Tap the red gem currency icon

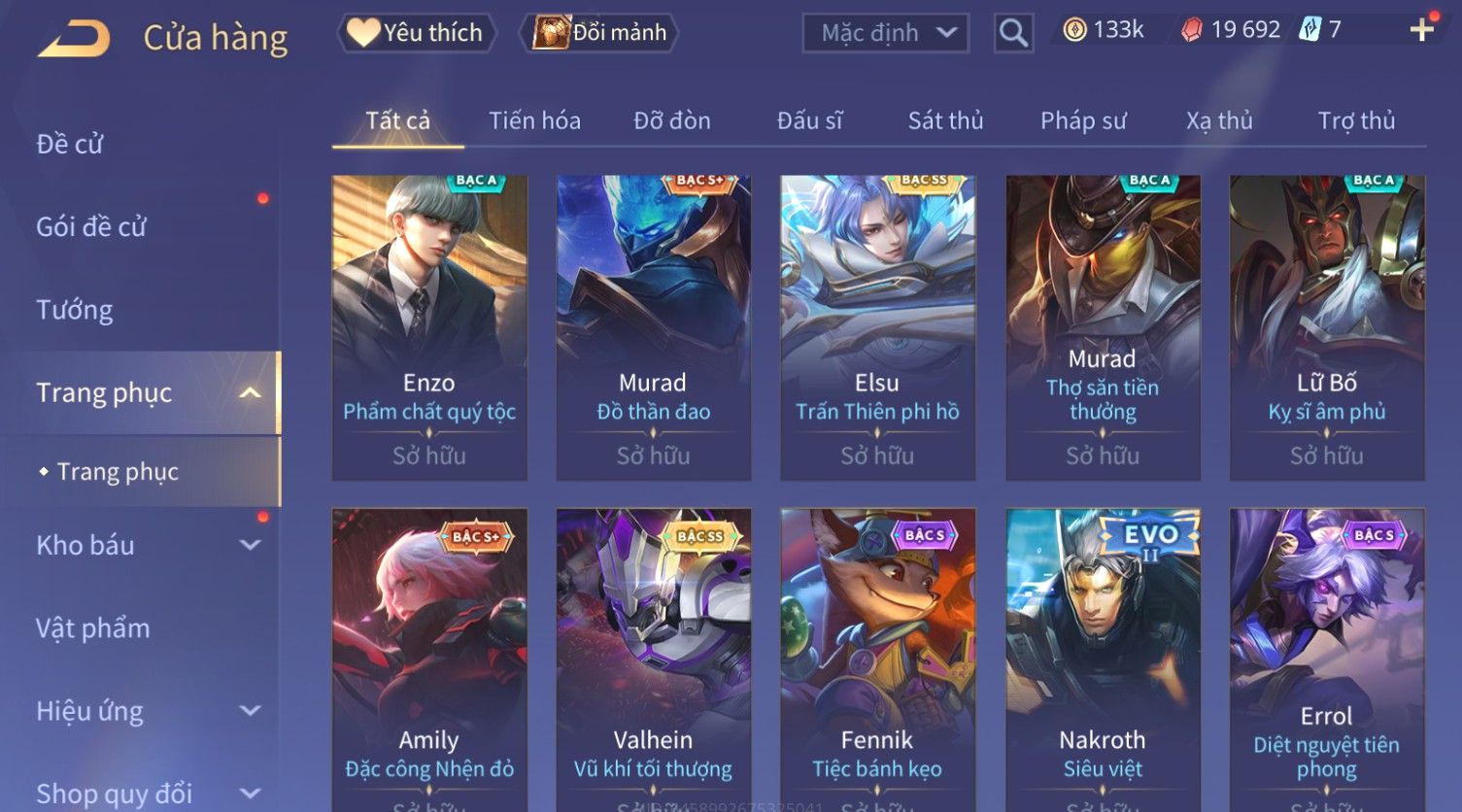click(1192, 30)
